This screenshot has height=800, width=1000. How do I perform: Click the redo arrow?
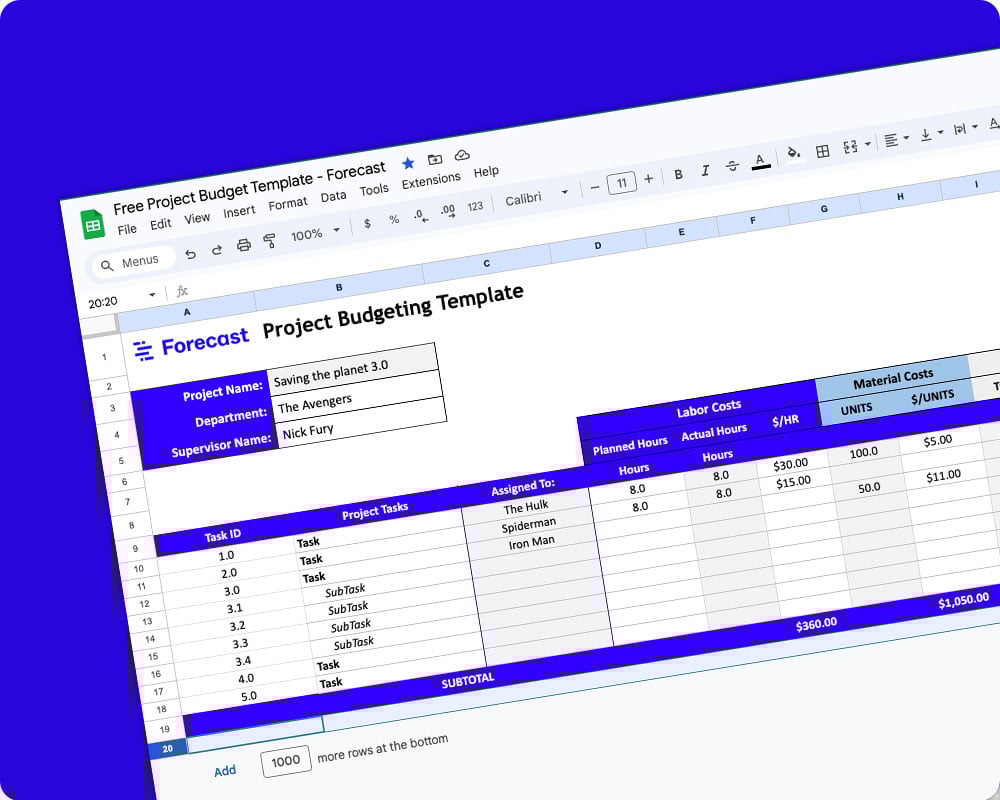click(217, 249)
